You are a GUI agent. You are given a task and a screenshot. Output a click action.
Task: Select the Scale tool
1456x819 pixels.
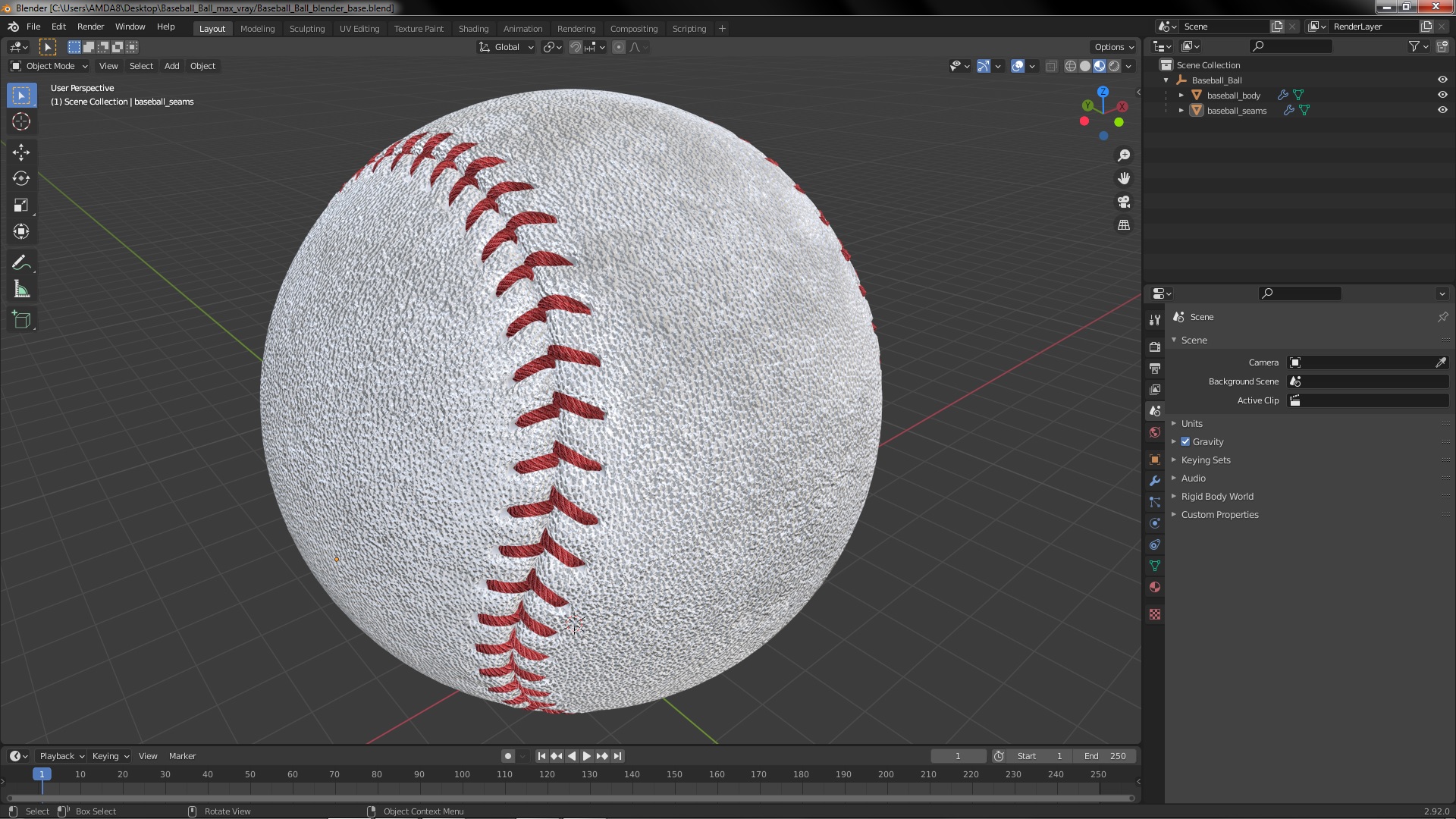coord(21,206)
